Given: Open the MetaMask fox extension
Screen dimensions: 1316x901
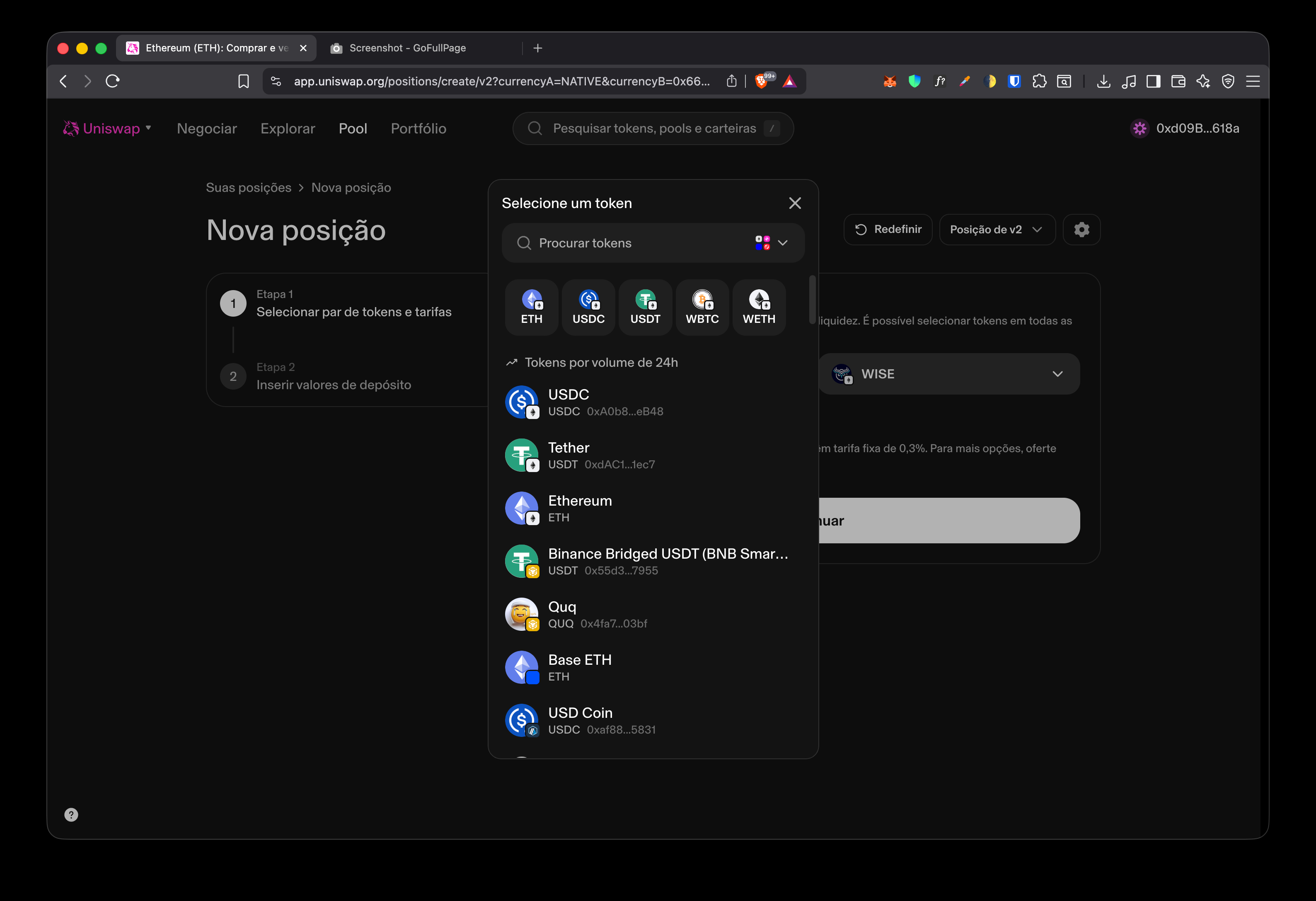Looking at the screenshot, I should 890,82.
